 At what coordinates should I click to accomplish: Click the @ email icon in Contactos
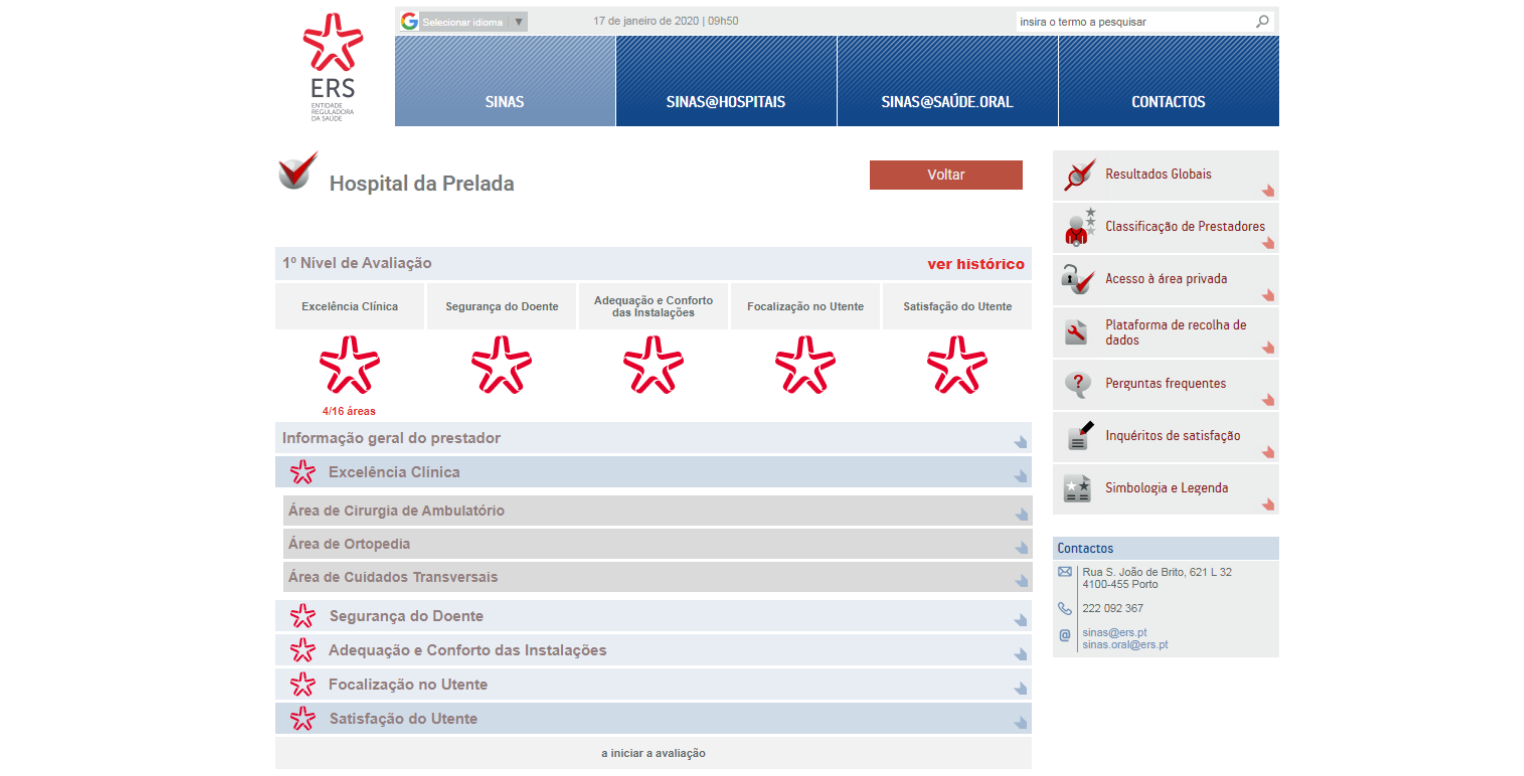[1064, 635]
